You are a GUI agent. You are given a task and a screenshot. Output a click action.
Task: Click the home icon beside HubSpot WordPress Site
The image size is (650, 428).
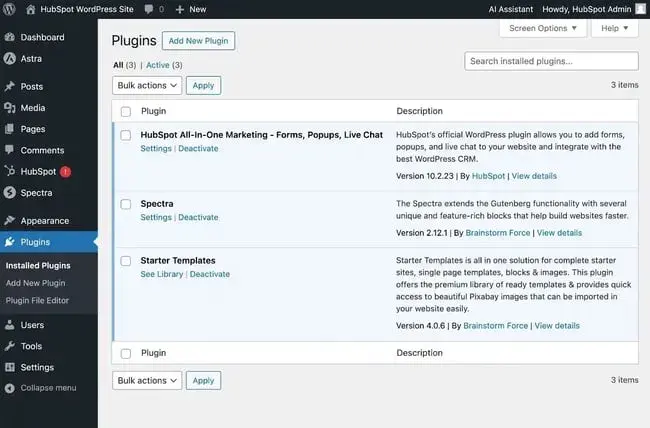(x=31, y=9)
